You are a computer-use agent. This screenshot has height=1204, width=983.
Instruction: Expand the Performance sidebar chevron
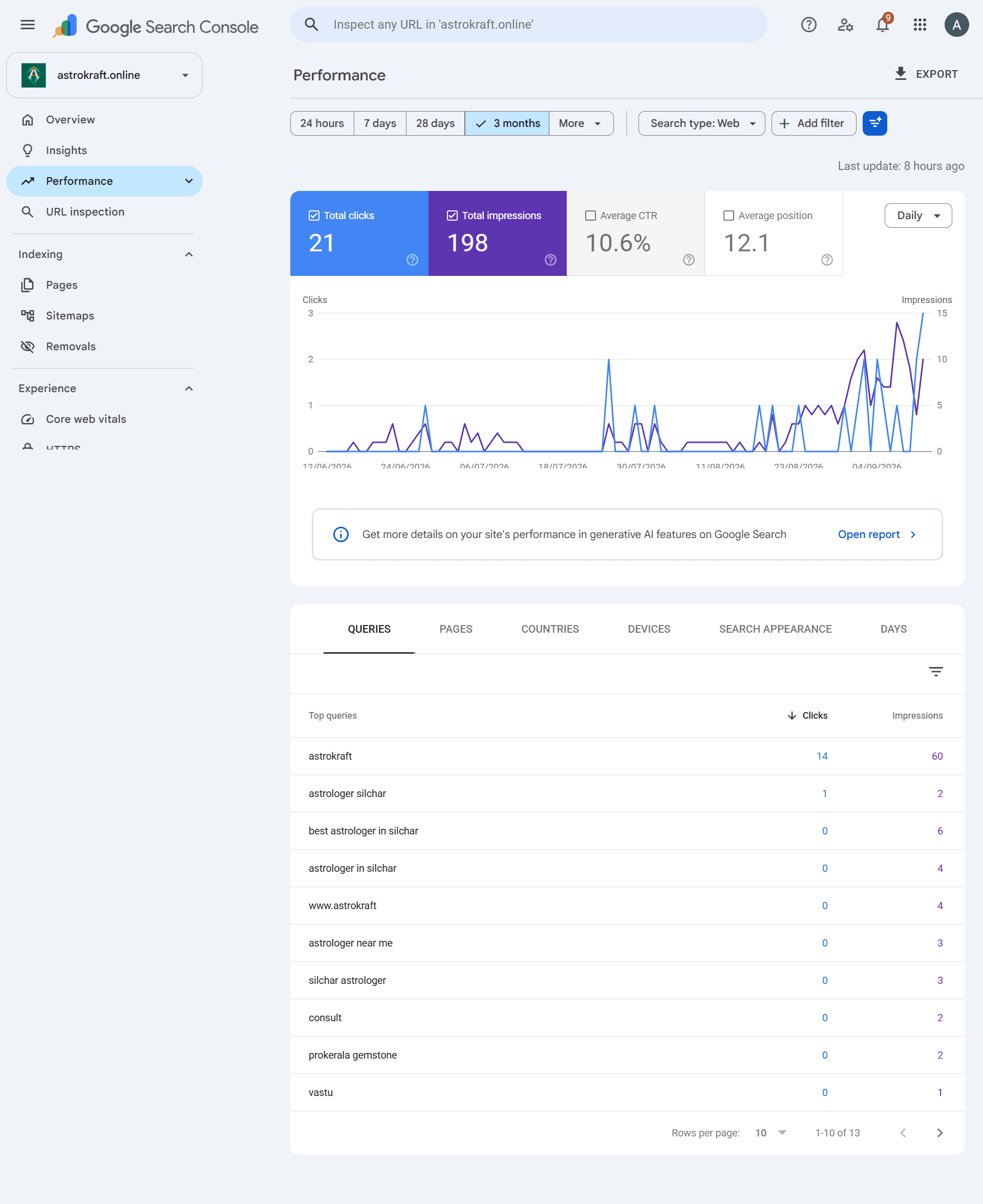(188, 181)
